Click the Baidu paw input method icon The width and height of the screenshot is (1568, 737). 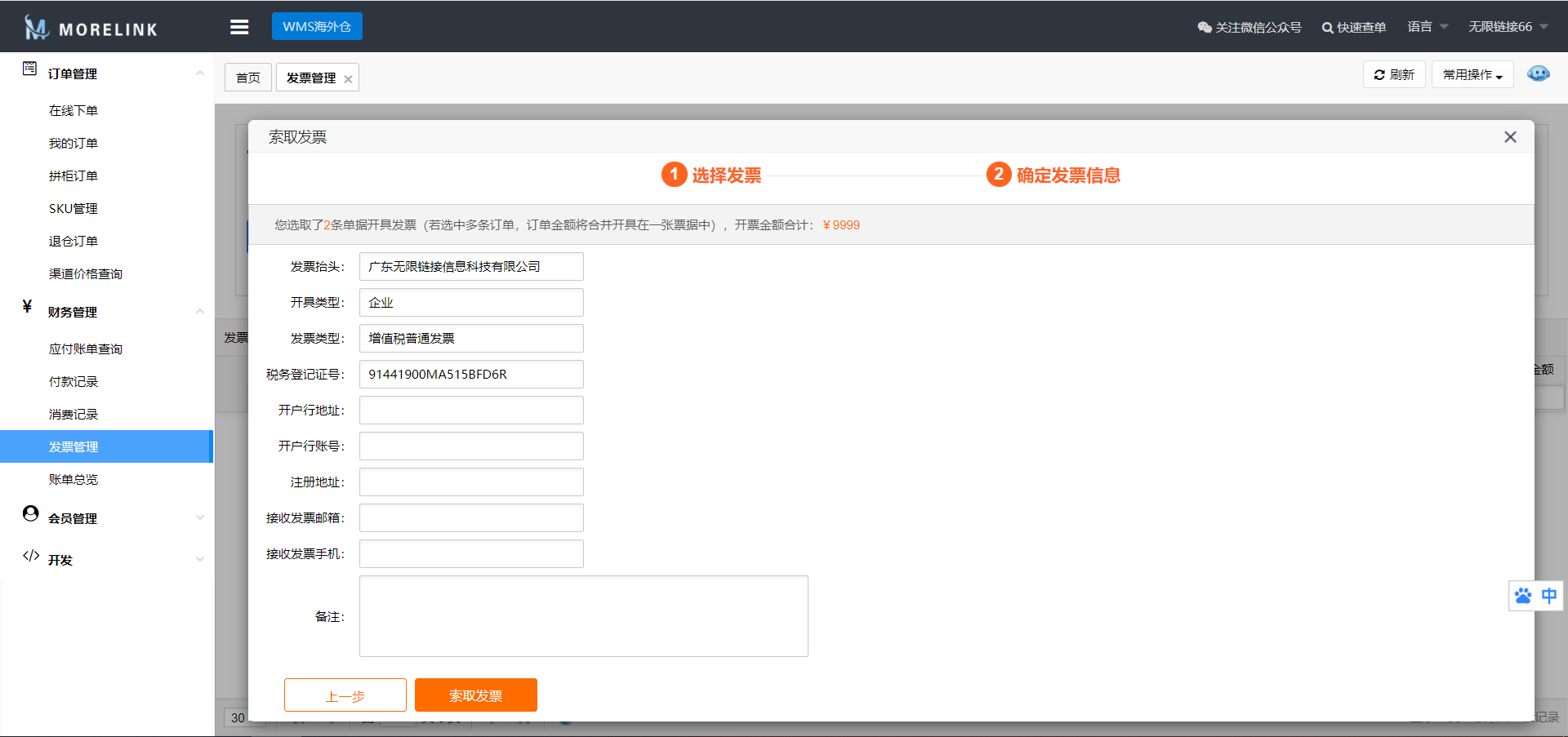coord(1523,596)
